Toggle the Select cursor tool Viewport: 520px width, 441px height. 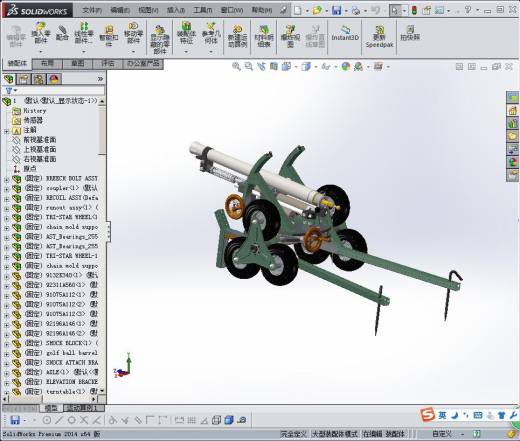(x=395, y=11)
